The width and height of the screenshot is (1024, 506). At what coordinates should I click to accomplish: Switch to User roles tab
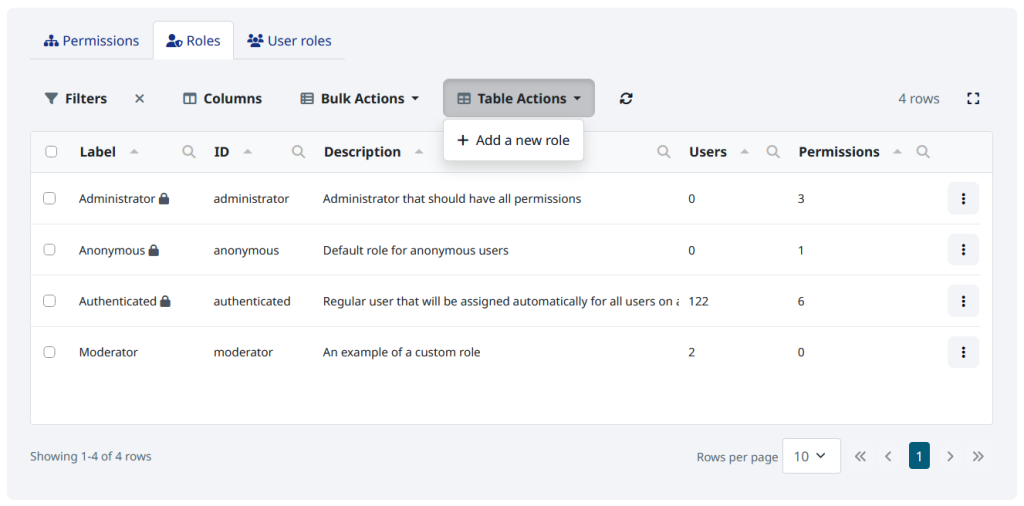pyautogui.click(x=289, y=40)
